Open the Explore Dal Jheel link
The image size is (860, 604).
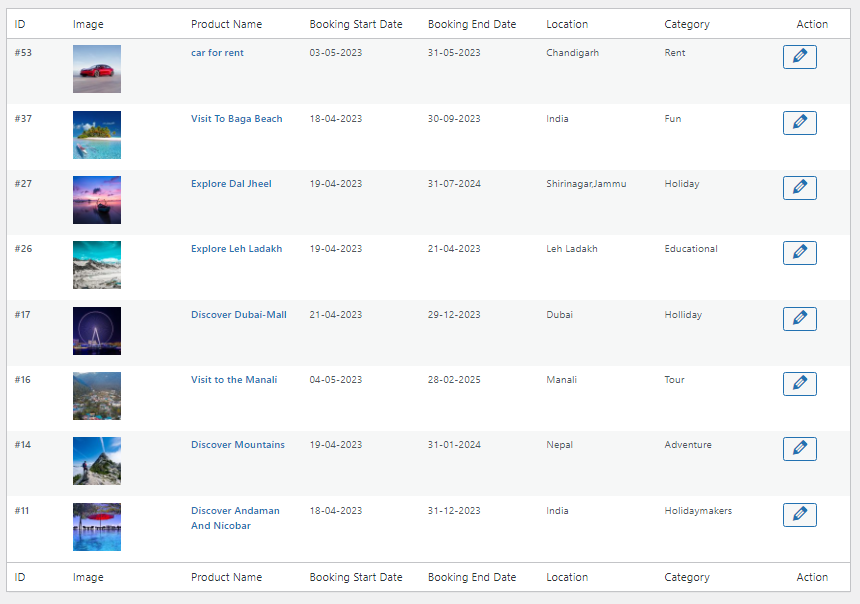click(231, 184)
